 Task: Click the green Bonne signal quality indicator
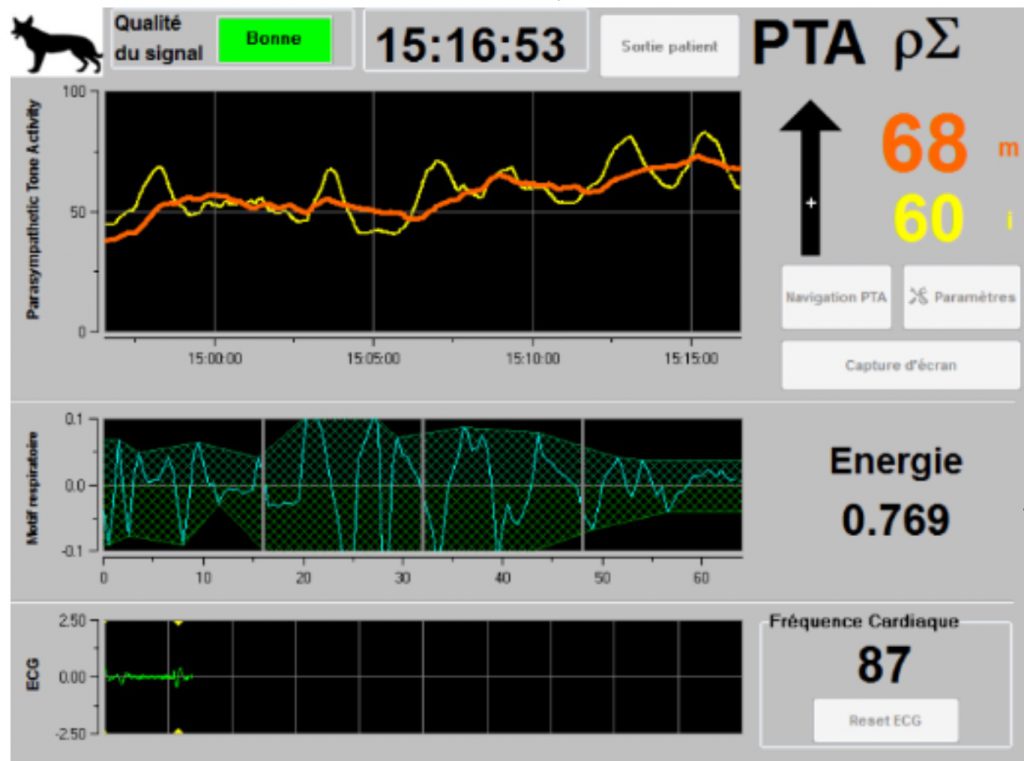coord(274,40)
